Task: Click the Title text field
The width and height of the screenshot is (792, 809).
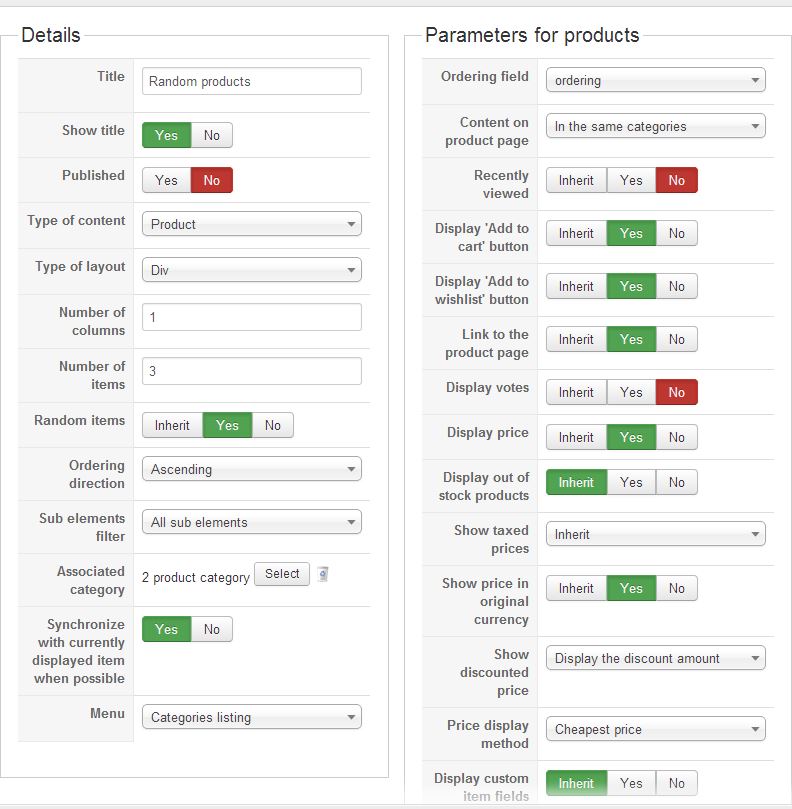Action: [251, 81]
